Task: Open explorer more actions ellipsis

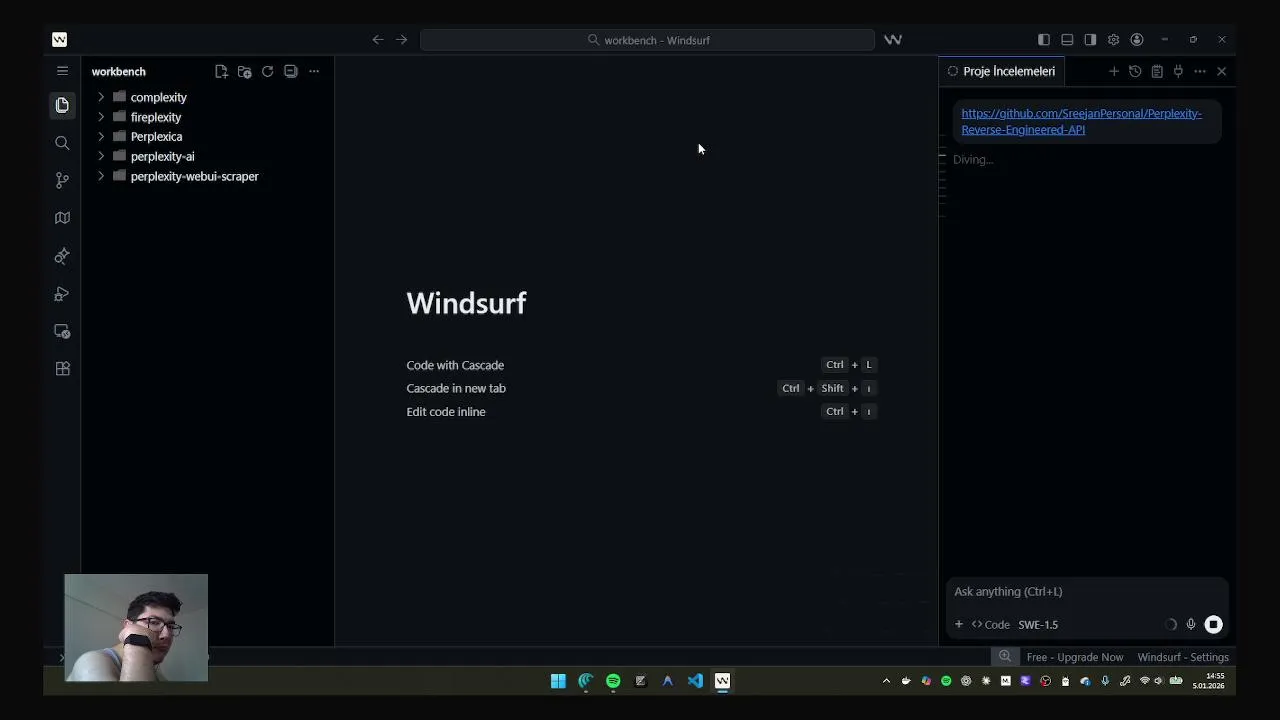Action: [x=314, y=71]
